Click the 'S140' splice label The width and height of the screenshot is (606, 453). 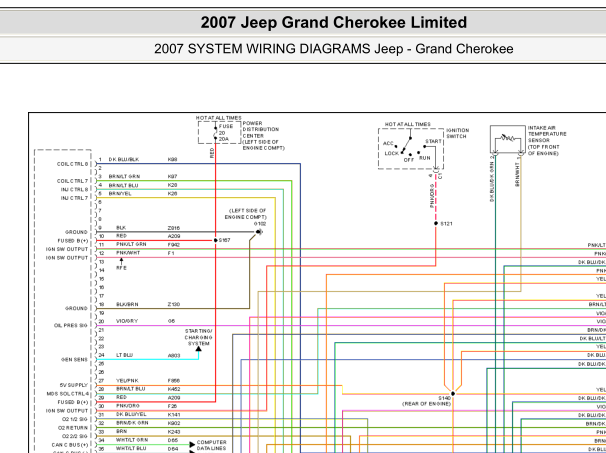(444, 398)
